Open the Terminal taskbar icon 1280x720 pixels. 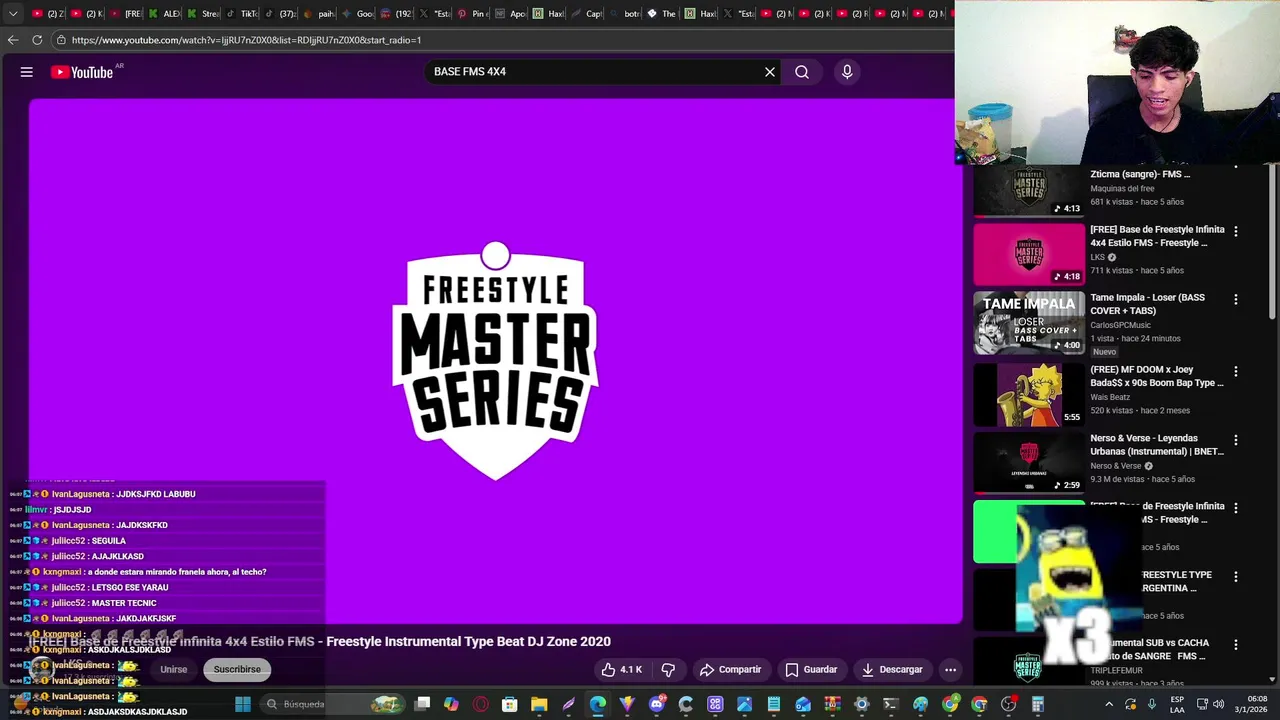(891, 704)
